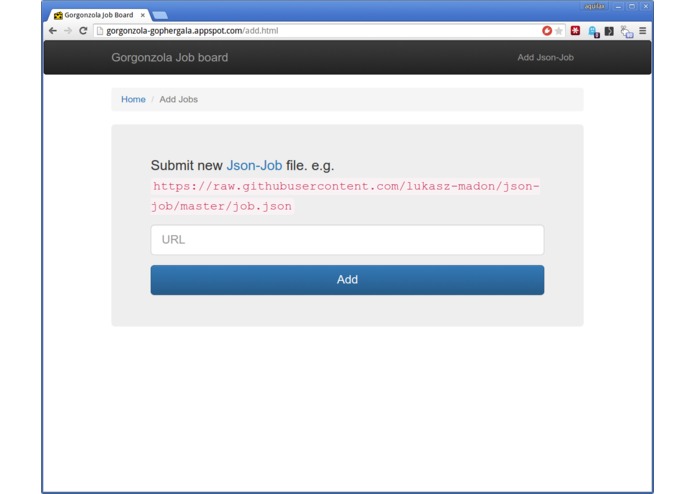This screenshot has width=695, height=494.
Task: Click the page icon beside the address
Action: [100, 31]
